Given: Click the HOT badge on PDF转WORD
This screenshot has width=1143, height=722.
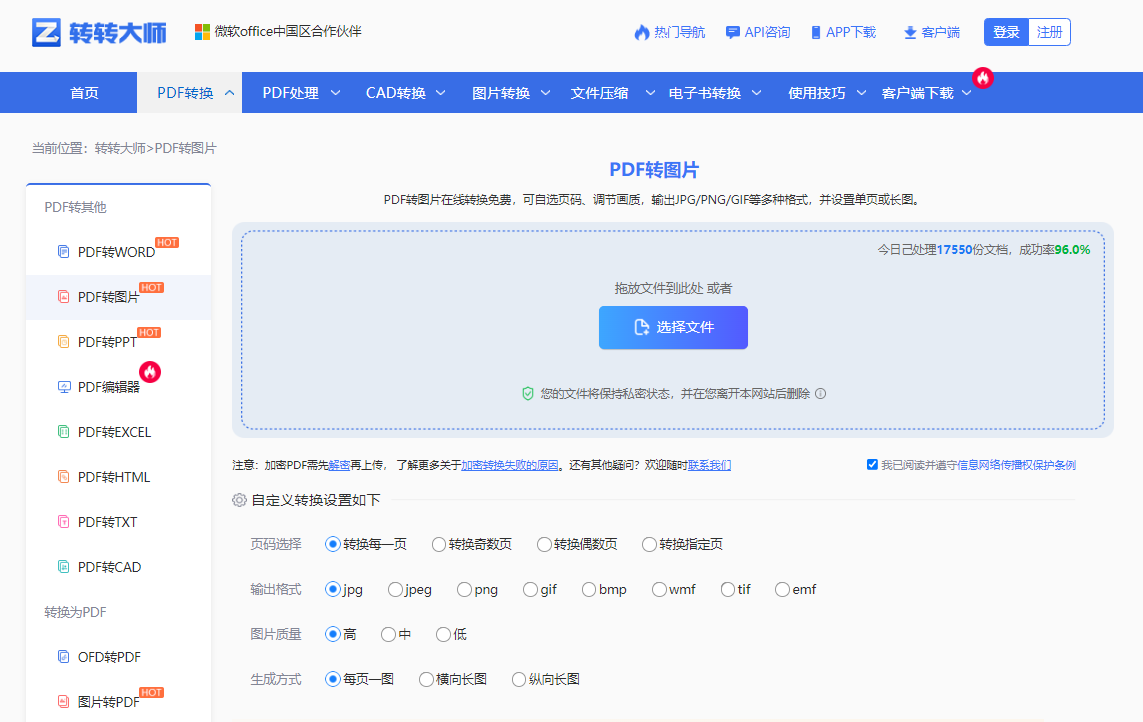Looking at the screenshot, I should tap(167, 242).
